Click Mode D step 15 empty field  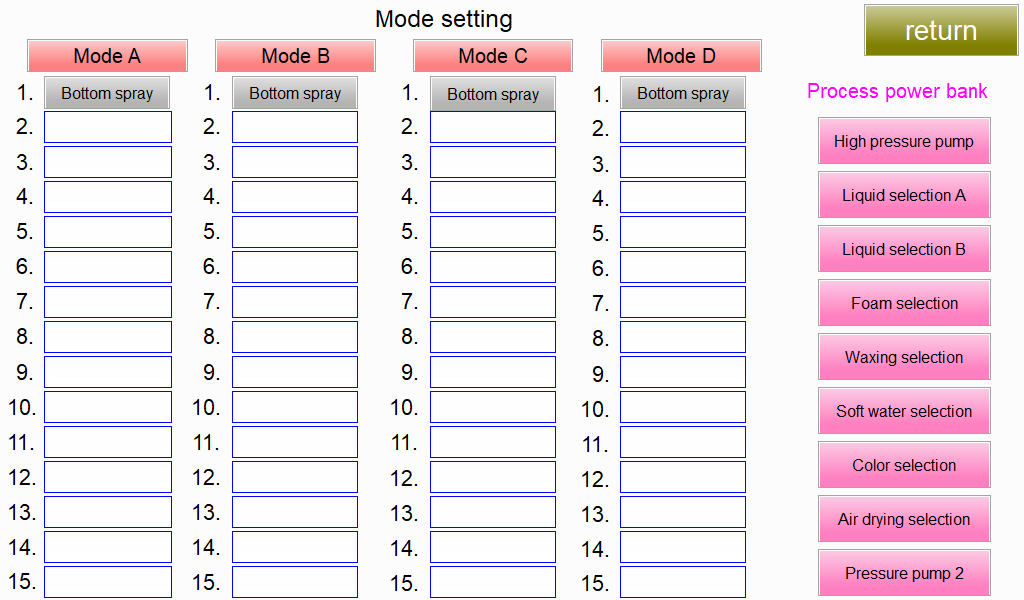click(683, 583)
